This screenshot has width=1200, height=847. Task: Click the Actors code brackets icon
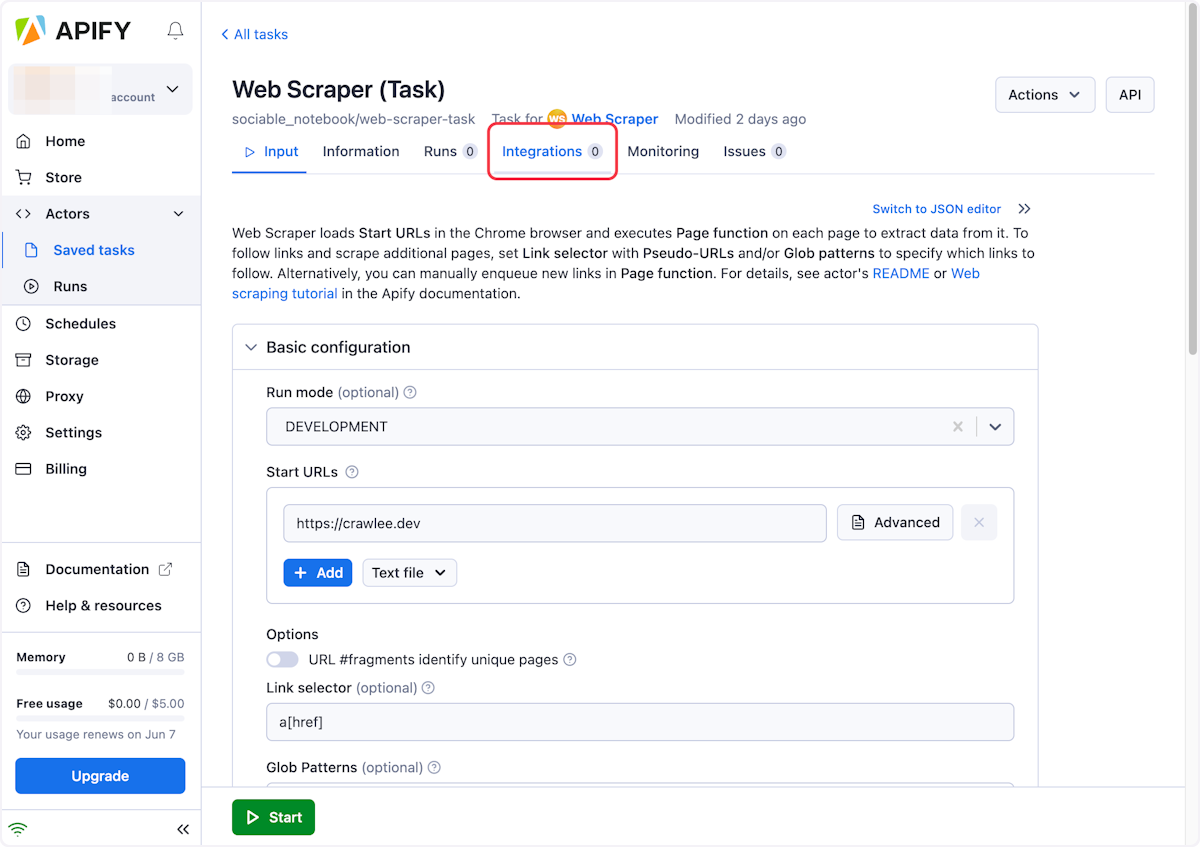click(24, 214)
